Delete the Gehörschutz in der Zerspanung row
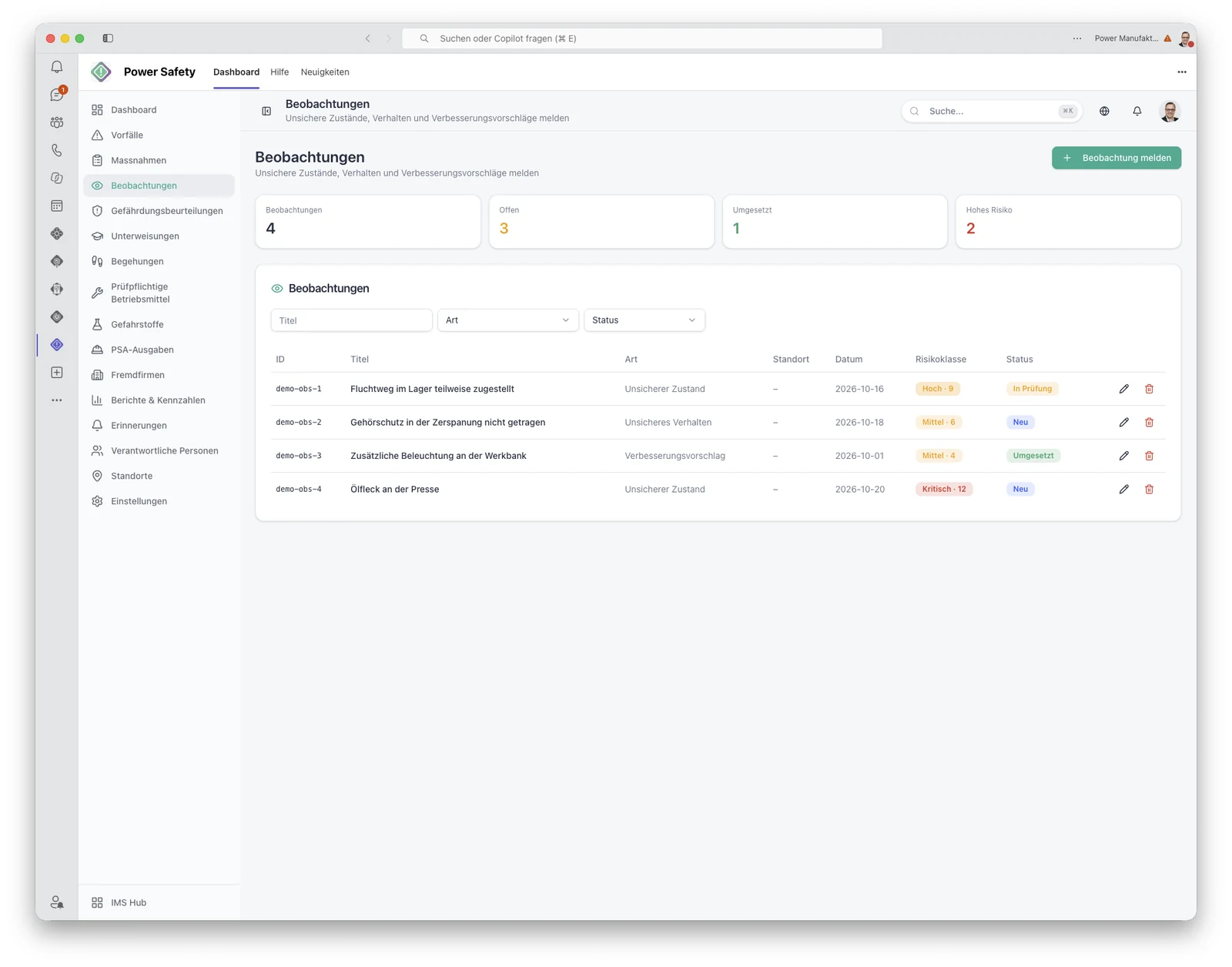Viewport: 1232px width, 967px height. (x=1149, y=422)
